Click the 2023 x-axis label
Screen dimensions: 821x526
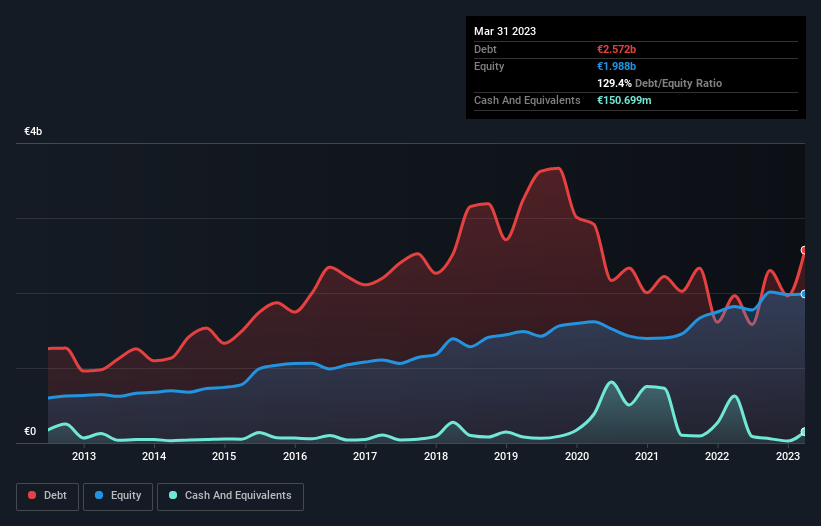[787, 456]
